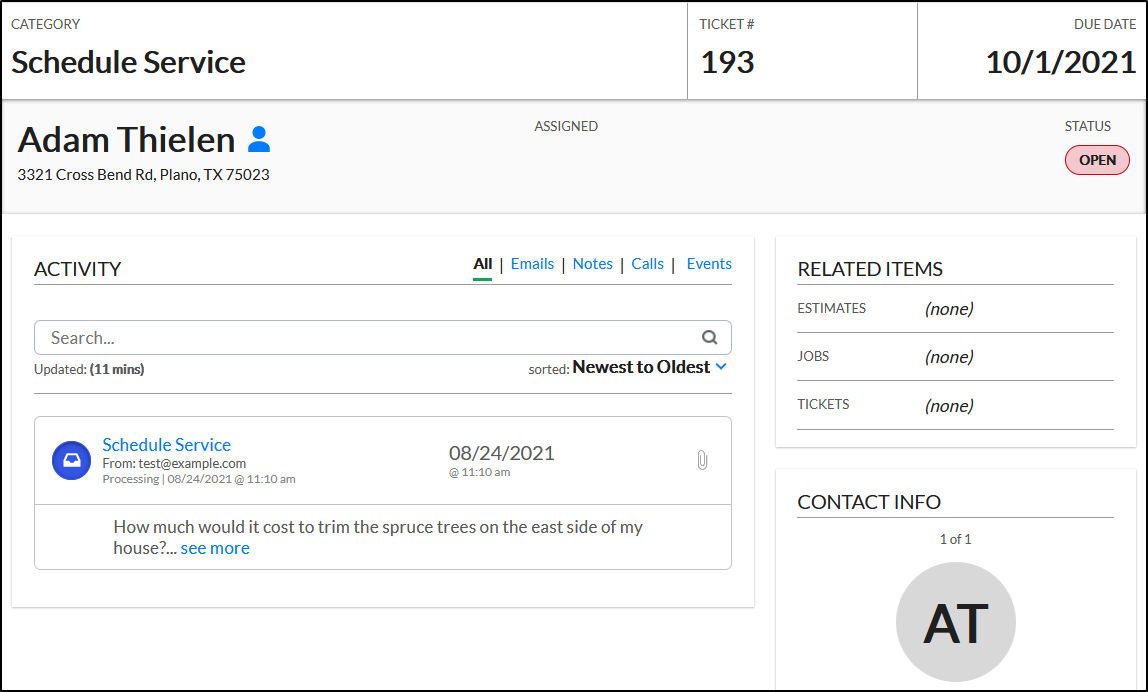Click the contact person icon beside Adam Thielen

259,139
